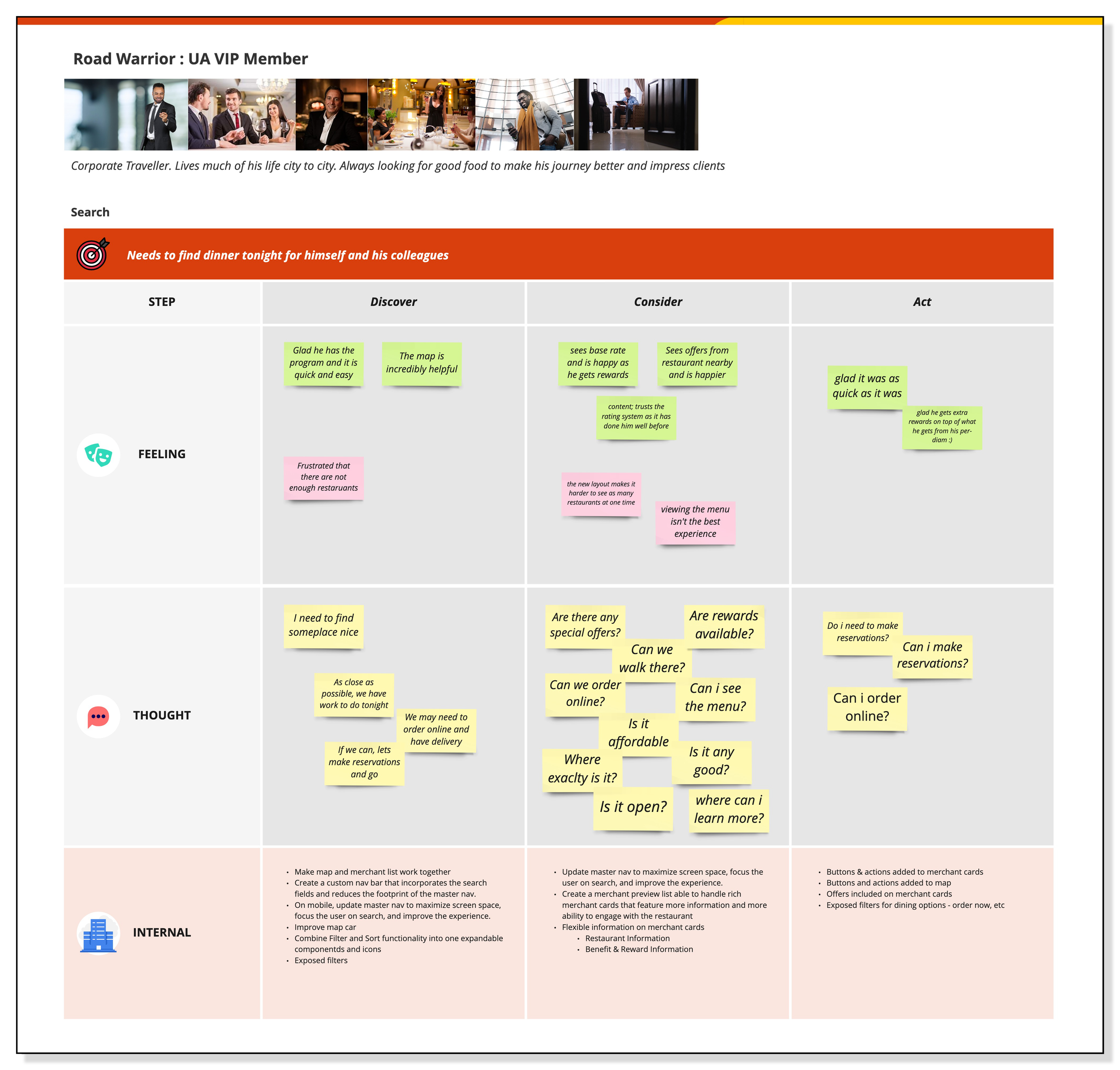Select the Act column header

click(x=922, y=302)
